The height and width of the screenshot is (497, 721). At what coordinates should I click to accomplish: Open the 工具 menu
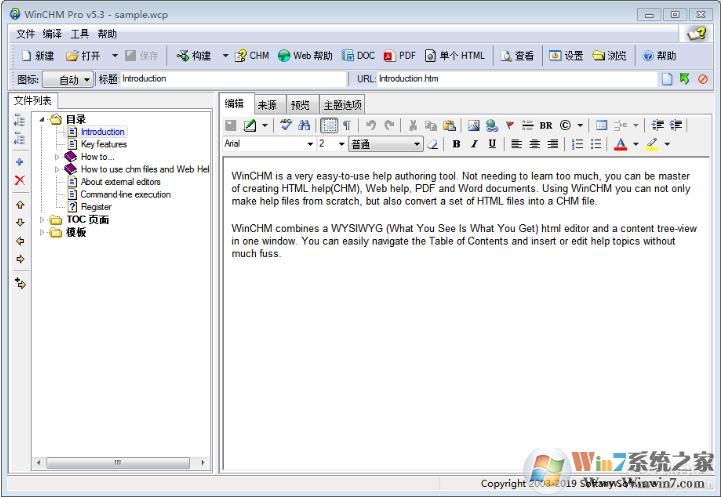(x=79, y=34)
